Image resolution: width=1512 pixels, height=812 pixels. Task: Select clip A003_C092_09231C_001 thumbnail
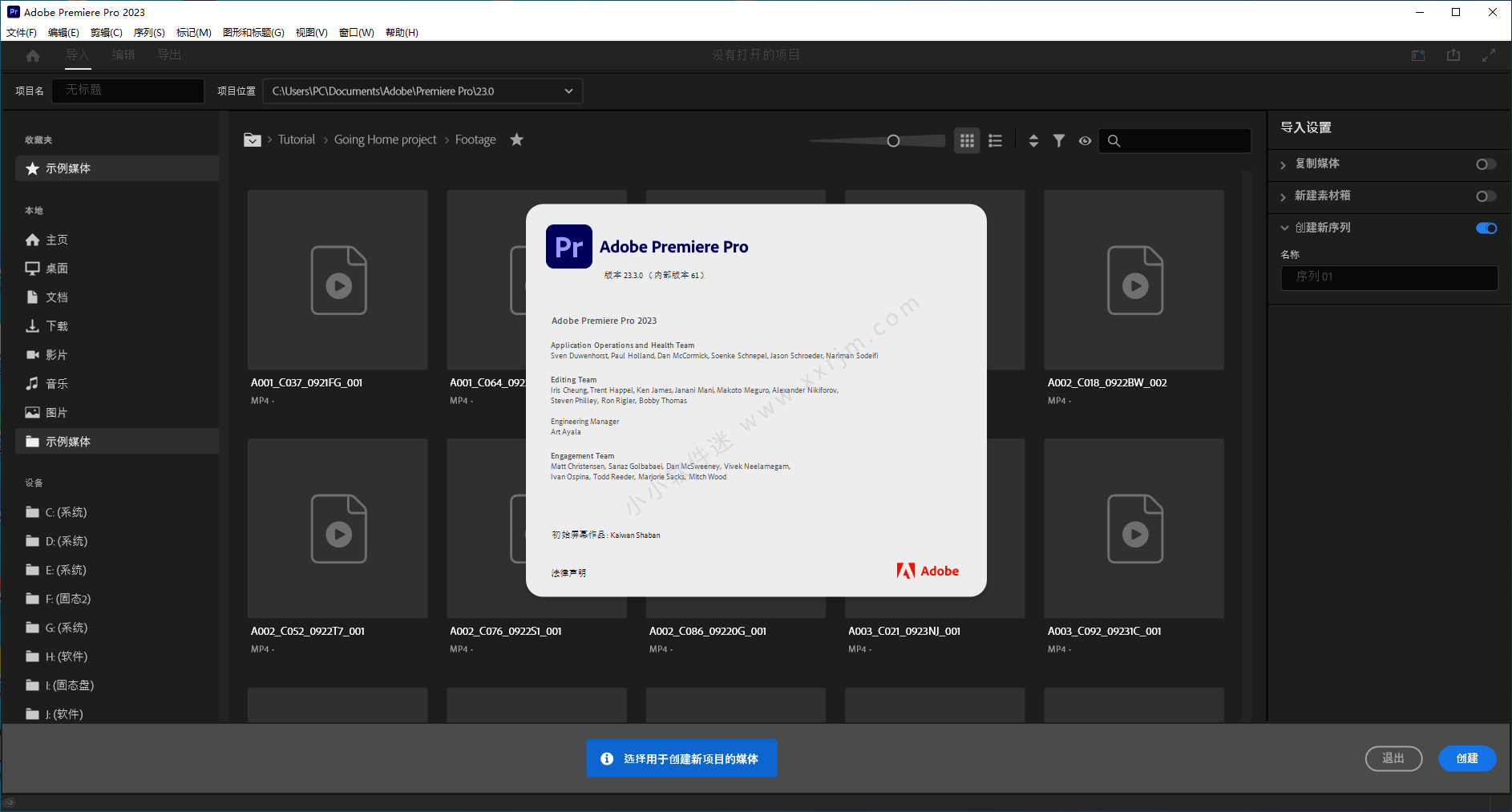coord(1134,528)
